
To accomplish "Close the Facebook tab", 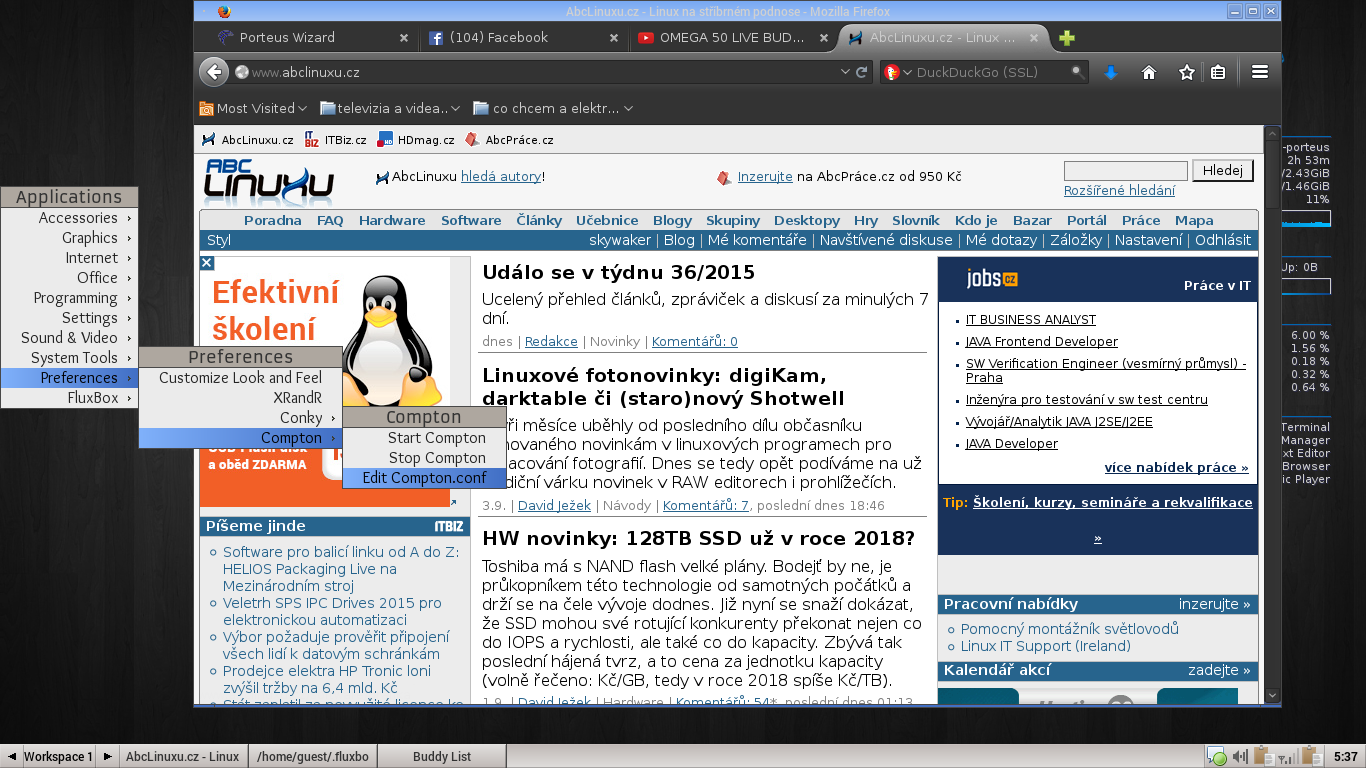I will pyautogui.click(x=614, y=38).
